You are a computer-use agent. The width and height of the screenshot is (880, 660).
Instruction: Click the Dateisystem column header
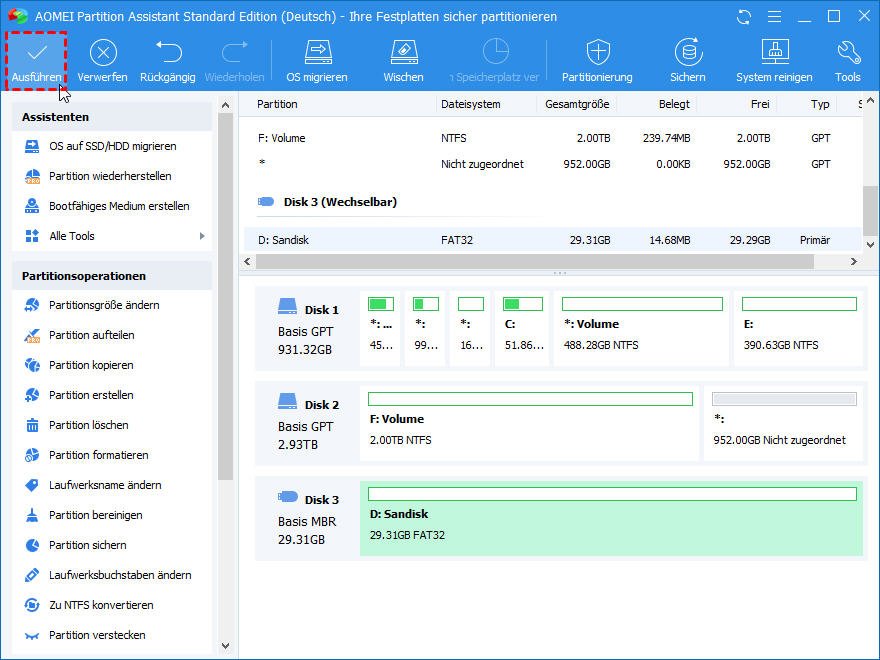[x=471, y=104]
